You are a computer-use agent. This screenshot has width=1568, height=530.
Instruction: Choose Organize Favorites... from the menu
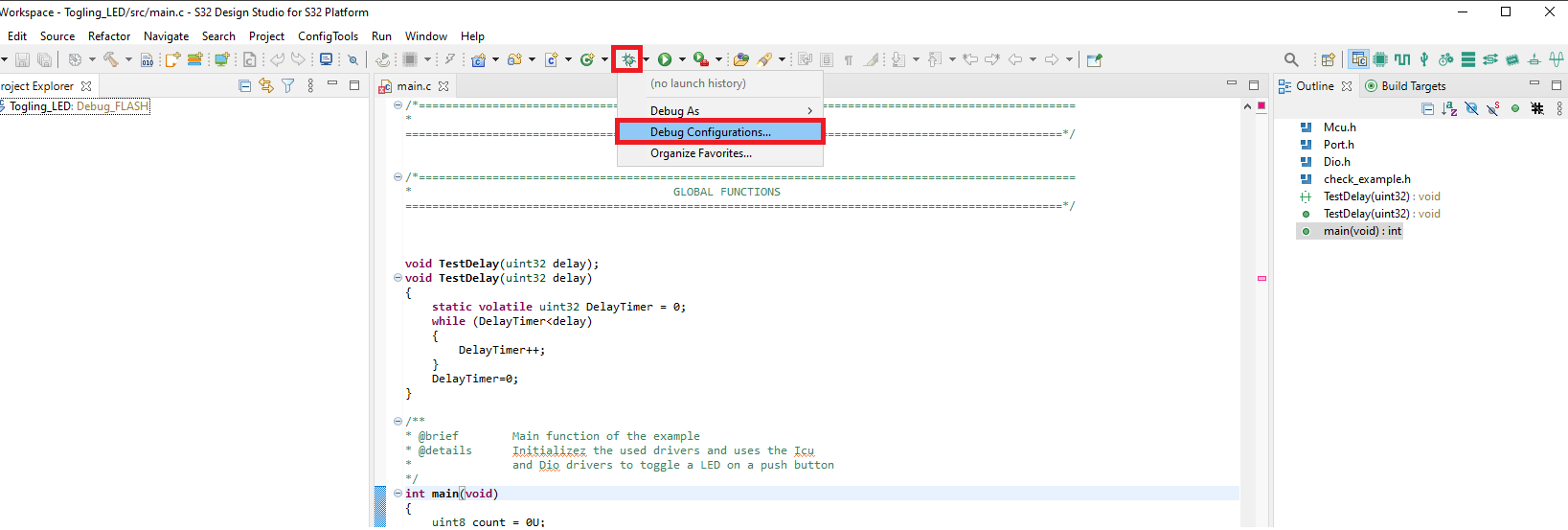[x=700, y=153]
